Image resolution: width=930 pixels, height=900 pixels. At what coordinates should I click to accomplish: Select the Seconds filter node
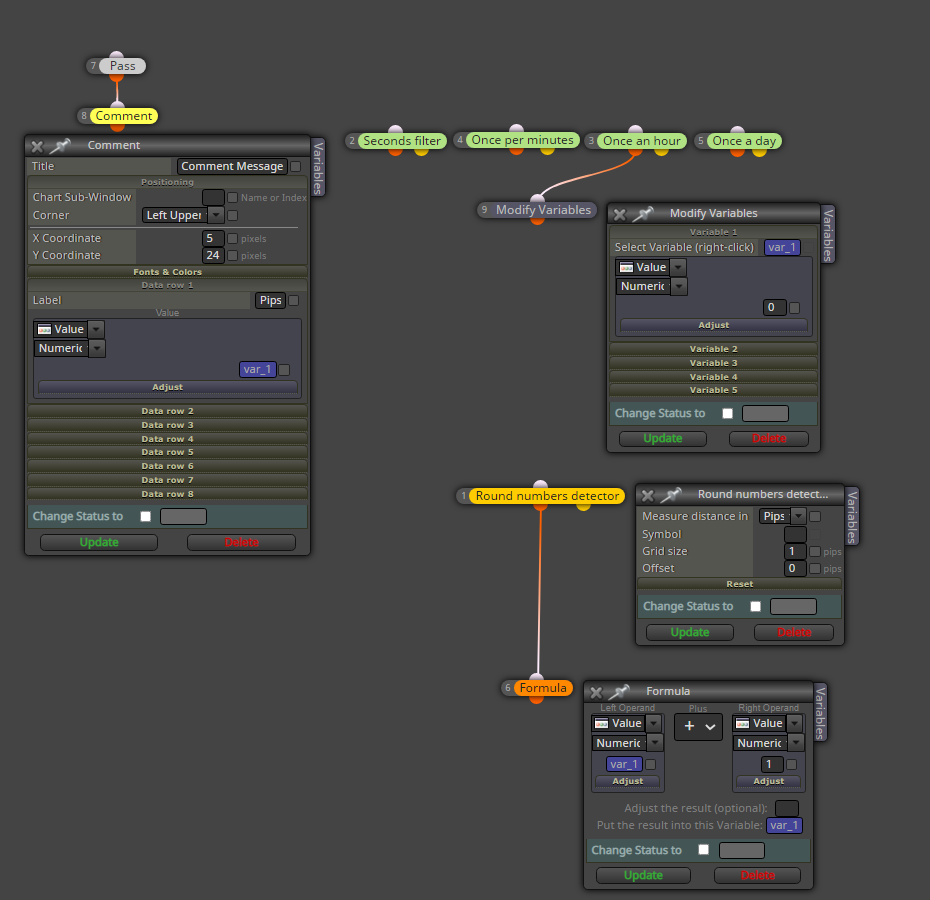tap(402, 141)
